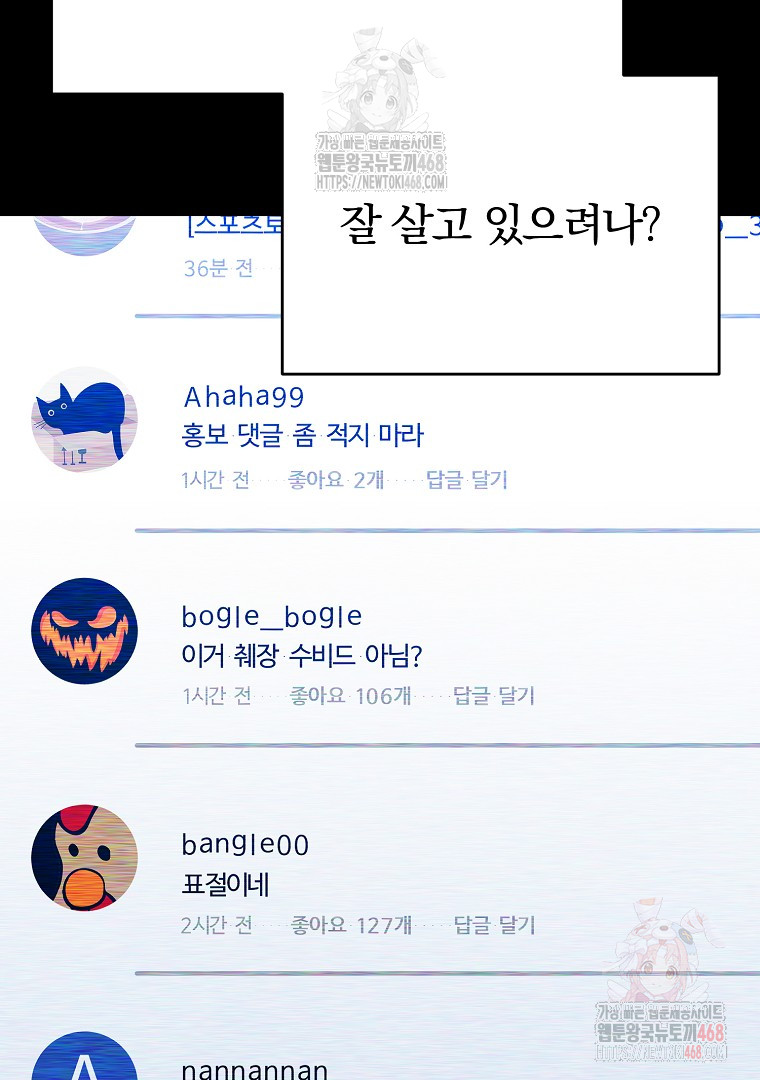Reply to bogle_bogle via 답글 달기

(493, 696)
